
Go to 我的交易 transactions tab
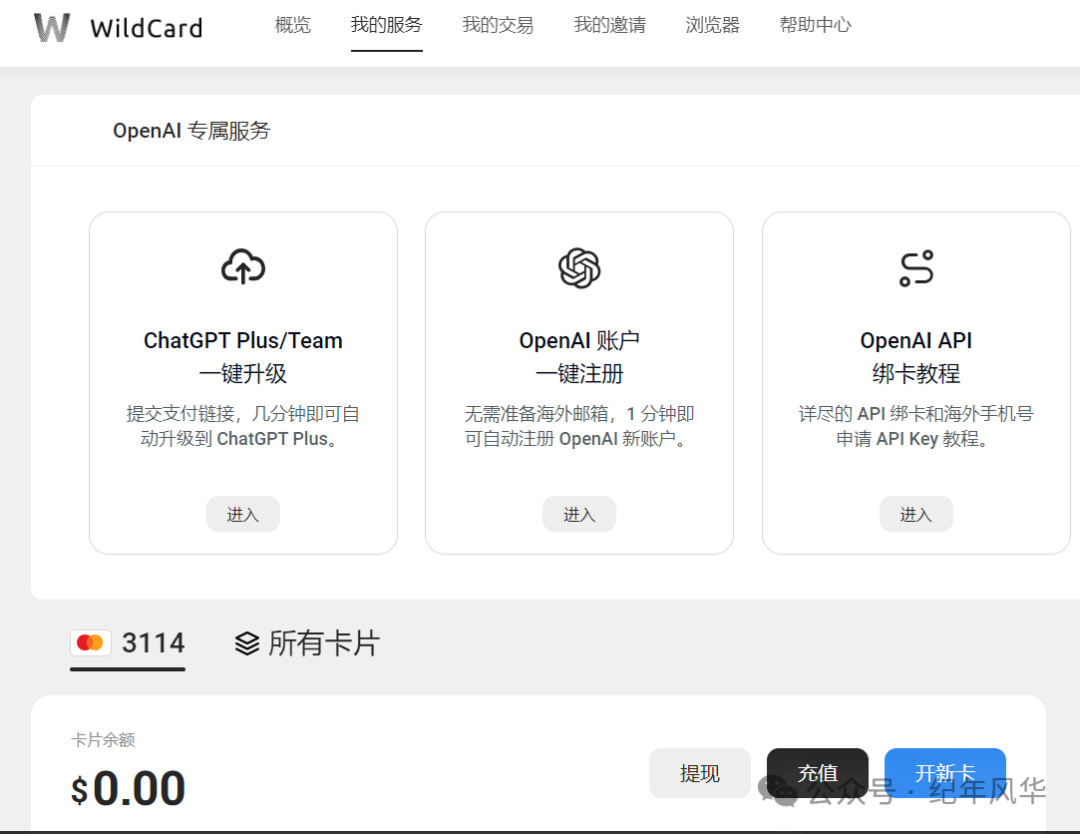498,25
